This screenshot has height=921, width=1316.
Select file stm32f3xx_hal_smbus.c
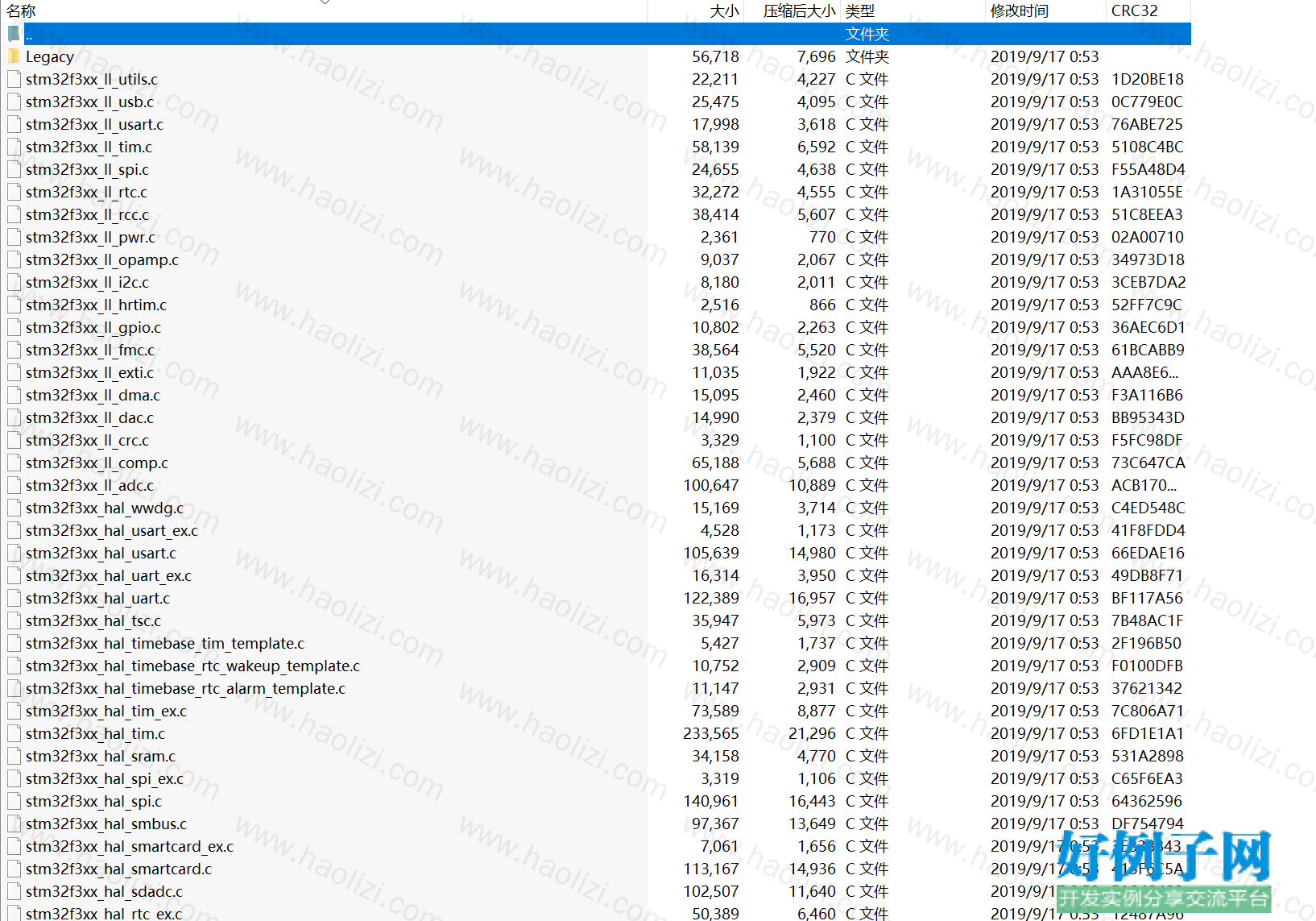(106, 824)
